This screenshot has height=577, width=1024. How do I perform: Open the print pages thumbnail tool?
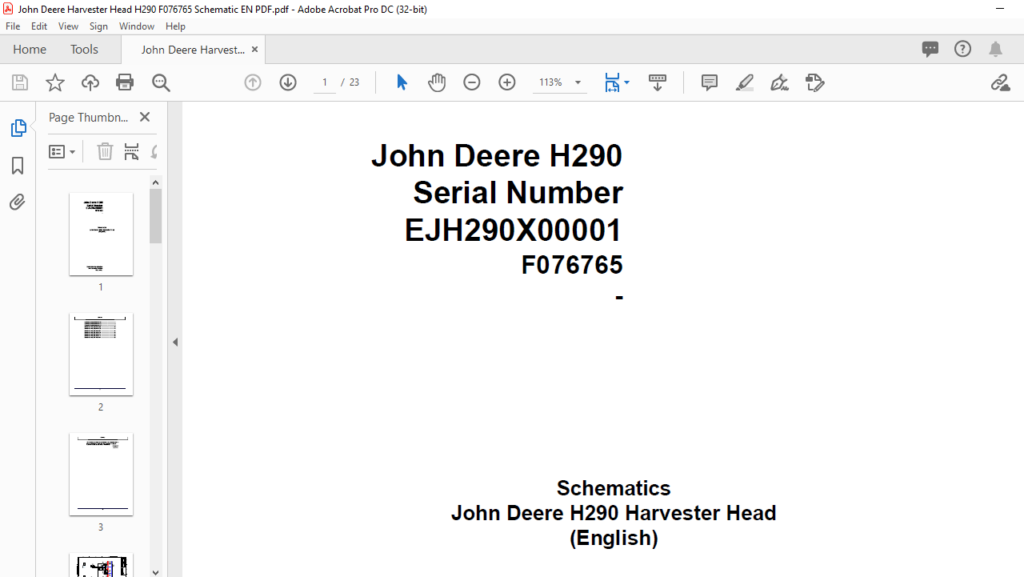pos(131,151)
